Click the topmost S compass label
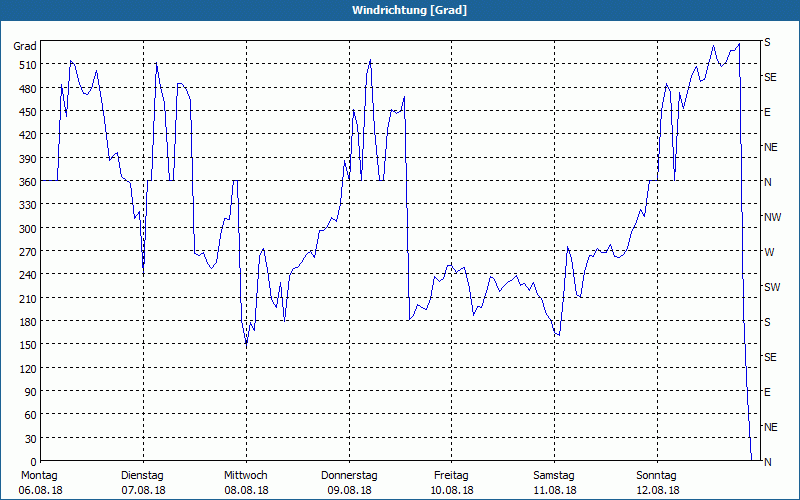 (767, 42)
